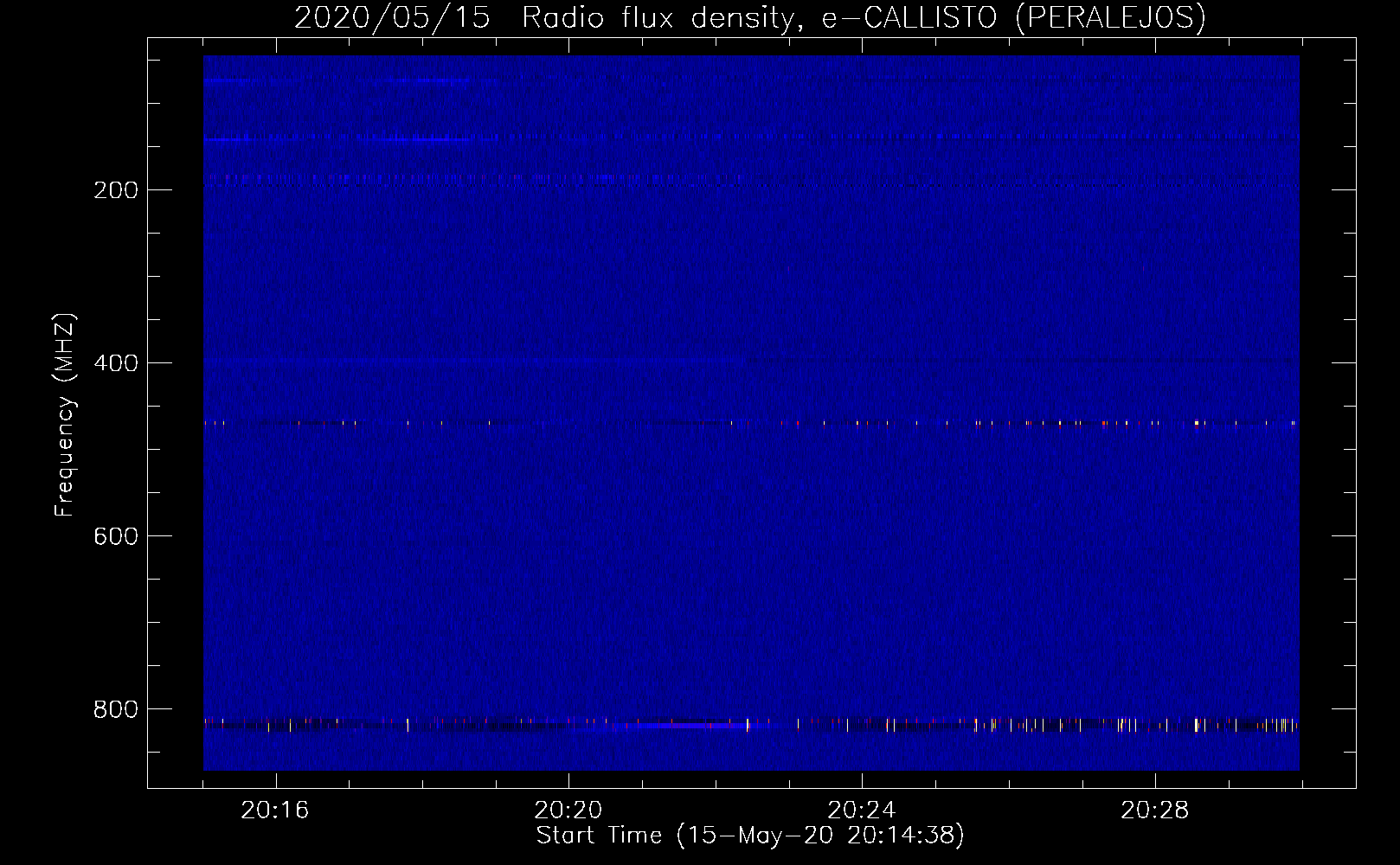1400x865 pixels.
Task: Click the Start Time axis caption
Action: click(x=750, y=836)
